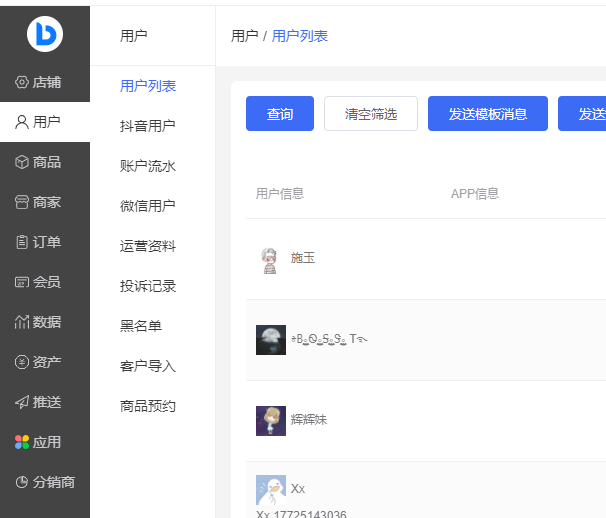This screenshot has width=606, height=518.
Task: Click the avatar of user 辉辉妹
Action: point(270,420)
